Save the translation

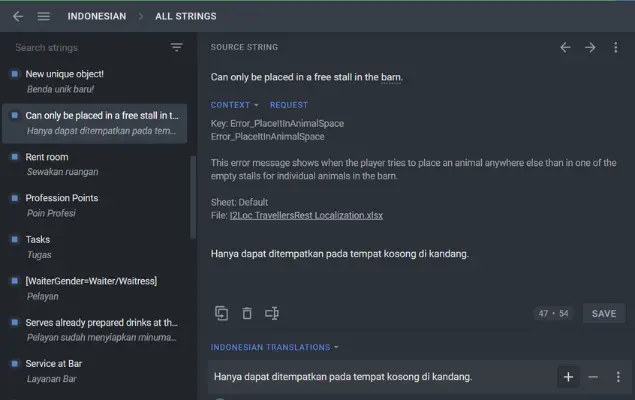[604, 314]
